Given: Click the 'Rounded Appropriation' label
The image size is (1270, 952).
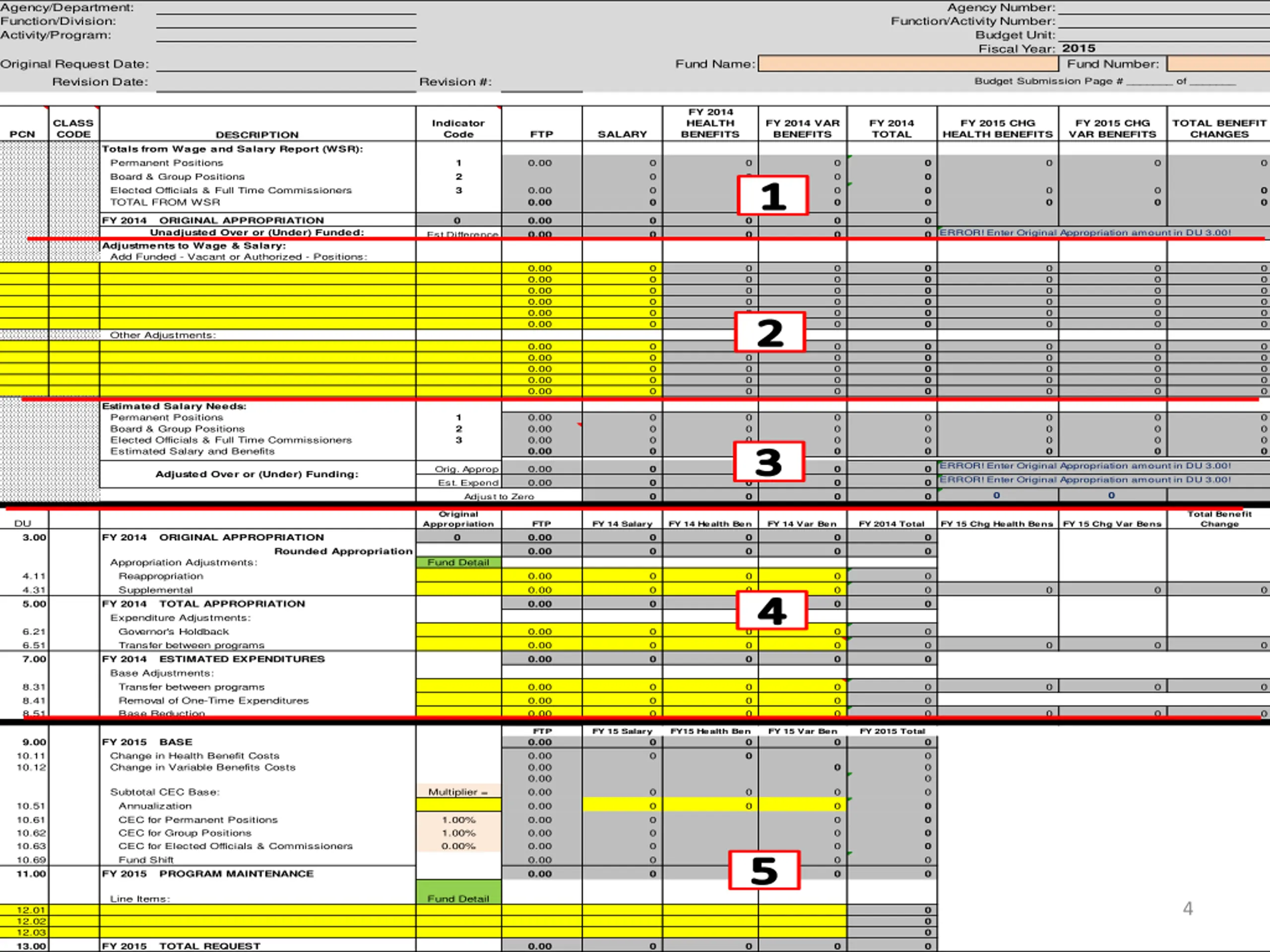Looking at the screenshot, I should [x=343, y=551].
